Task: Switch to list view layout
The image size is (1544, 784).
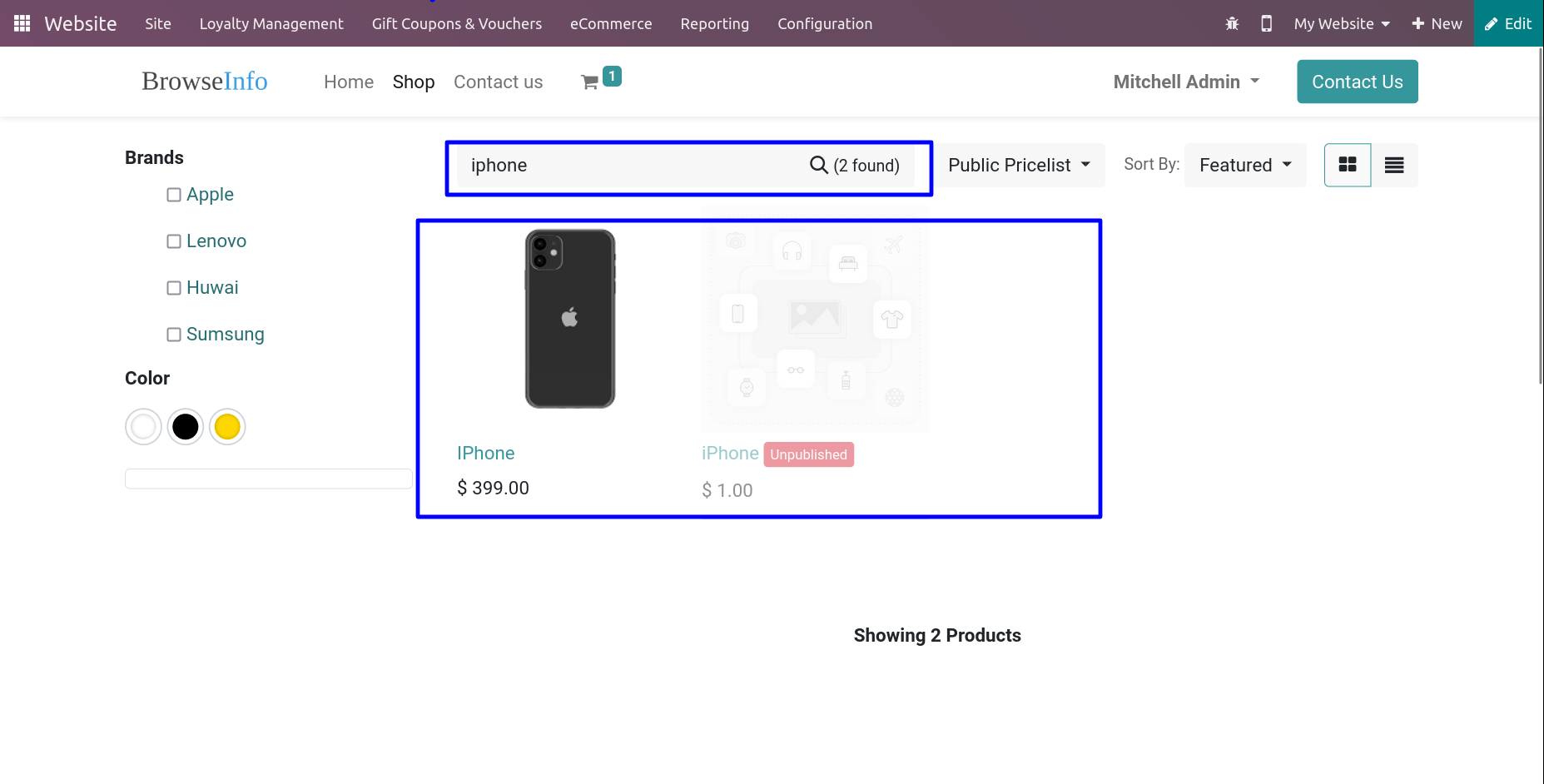Action: 1394,165
